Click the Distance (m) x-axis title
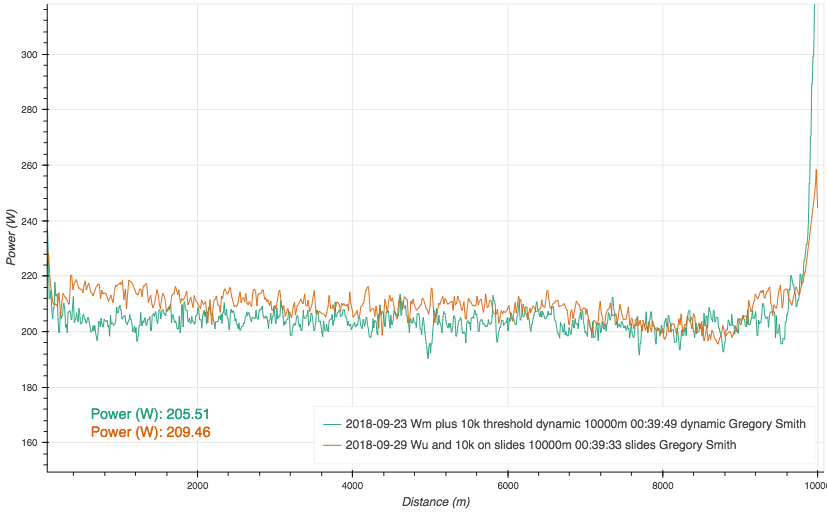Image resolution: width=827 pixels, height=512 pixels. pyautogui.click(x=436, y=501)
